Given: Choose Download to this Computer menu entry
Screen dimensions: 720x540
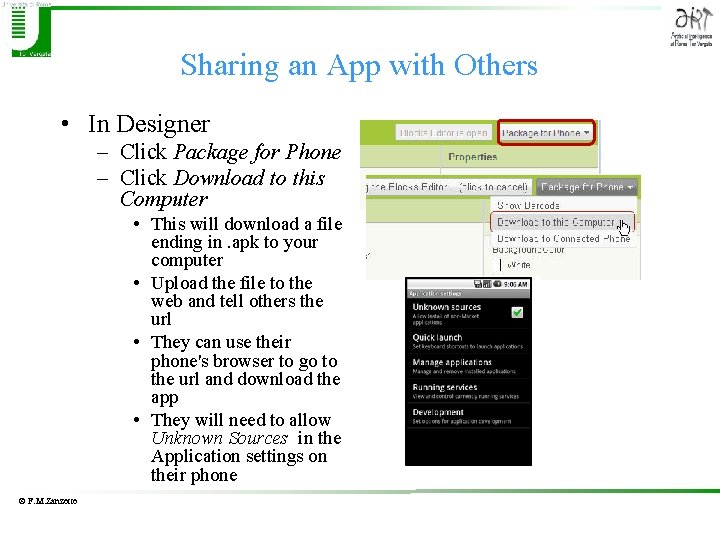Looking at the screenshot, I should coord(562,222).
